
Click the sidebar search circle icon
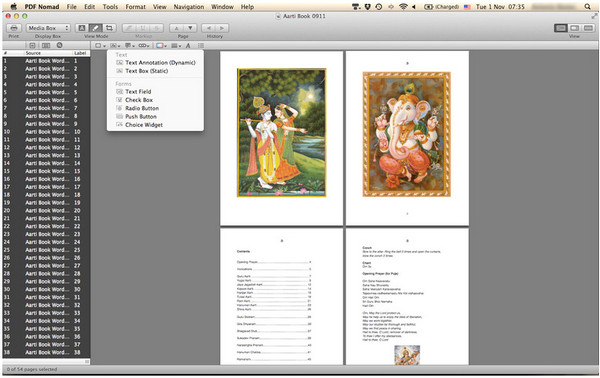coord(59,45)
